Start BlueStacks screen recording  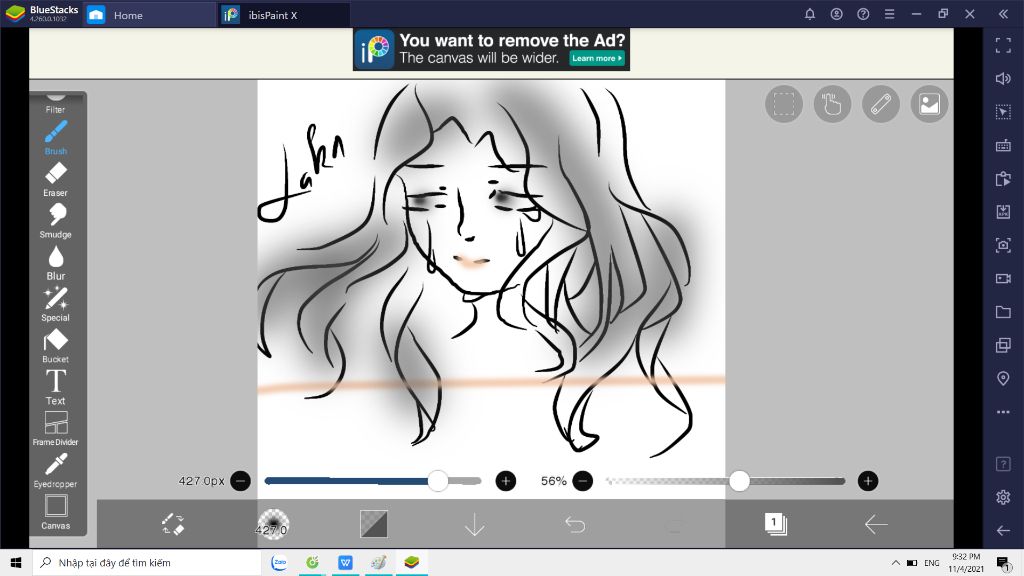pos(1003,279)
